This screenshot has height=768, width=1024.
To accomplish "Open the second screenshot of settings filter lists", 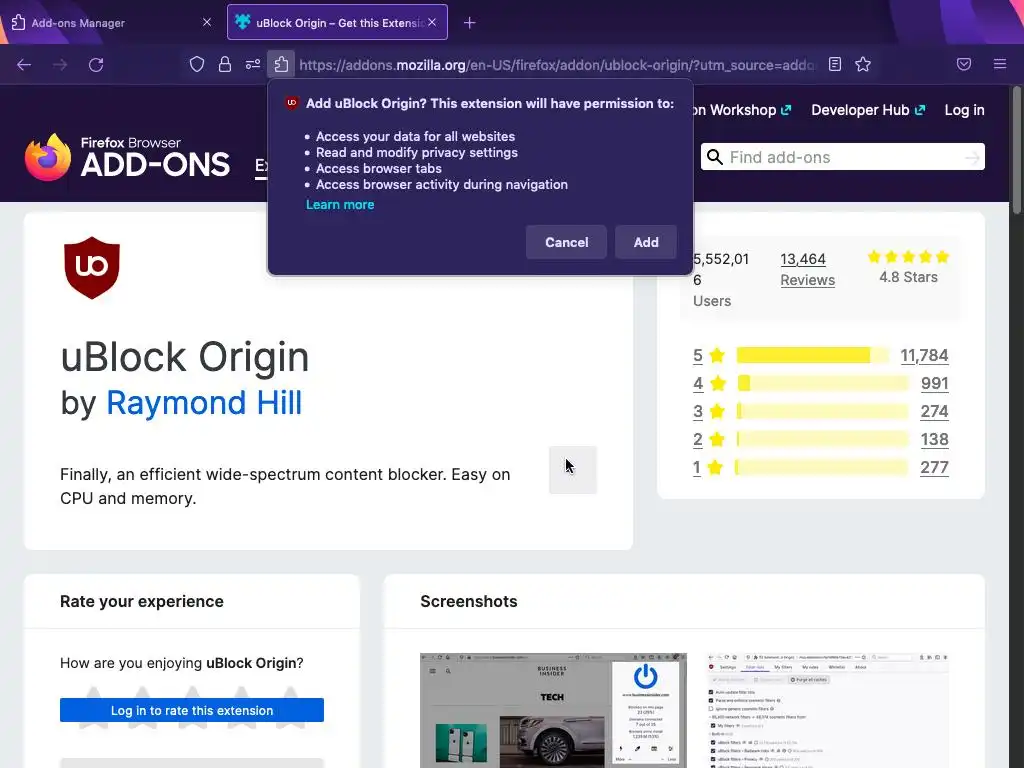I will click(x=828, y=711).
